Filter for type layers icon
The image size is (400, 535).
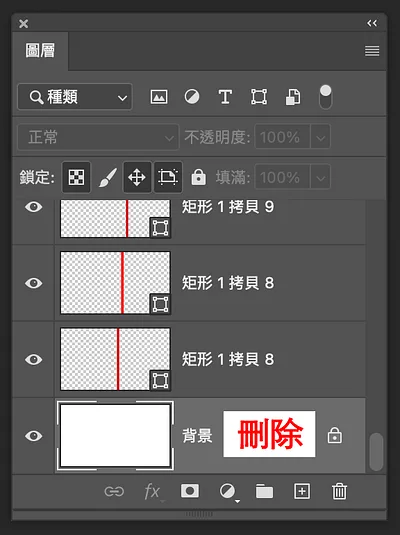click(225, 97)
